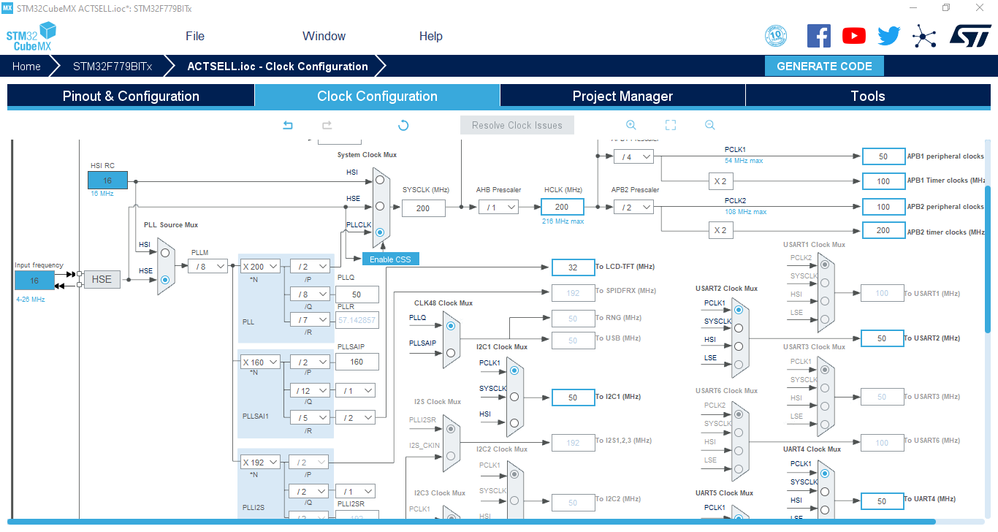
Task: Click the vertical scrollbar of diagram
Action: pos(988,258)
